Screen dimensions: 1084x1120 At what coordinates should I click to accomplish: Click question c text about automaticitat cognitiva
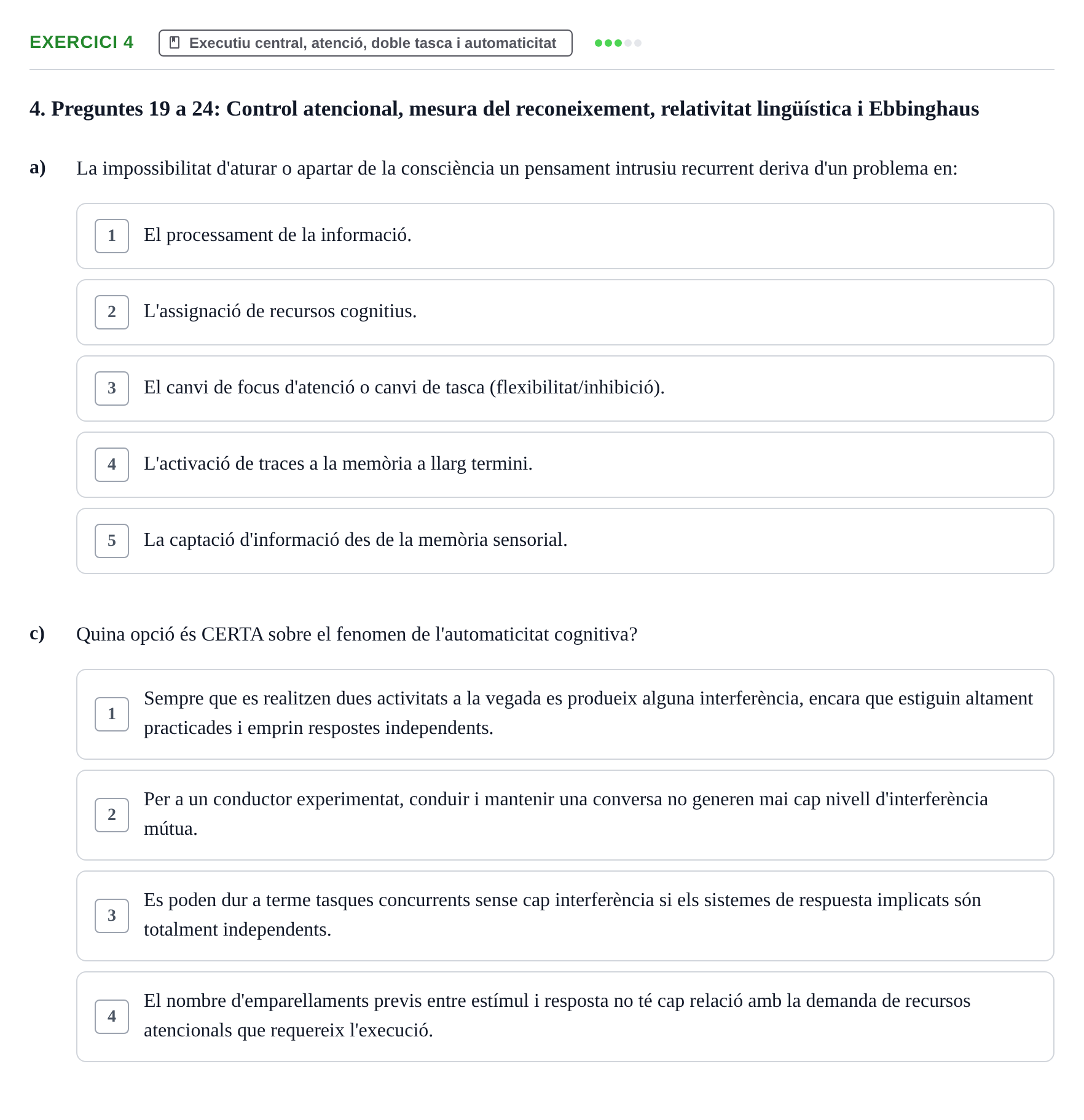point(357,634)
